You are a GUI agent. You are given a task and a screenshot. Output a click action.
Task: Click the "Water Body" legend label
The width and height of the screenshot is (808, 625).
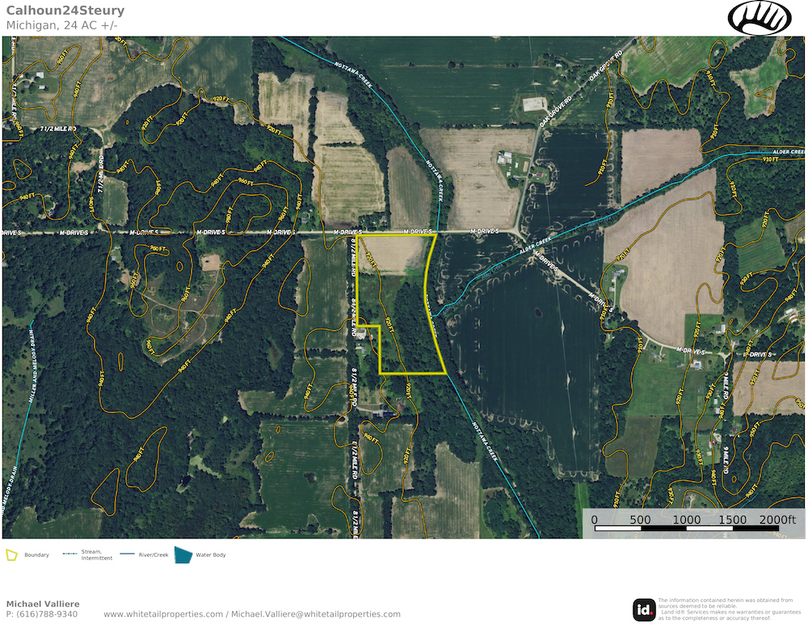tap(211, 555)
